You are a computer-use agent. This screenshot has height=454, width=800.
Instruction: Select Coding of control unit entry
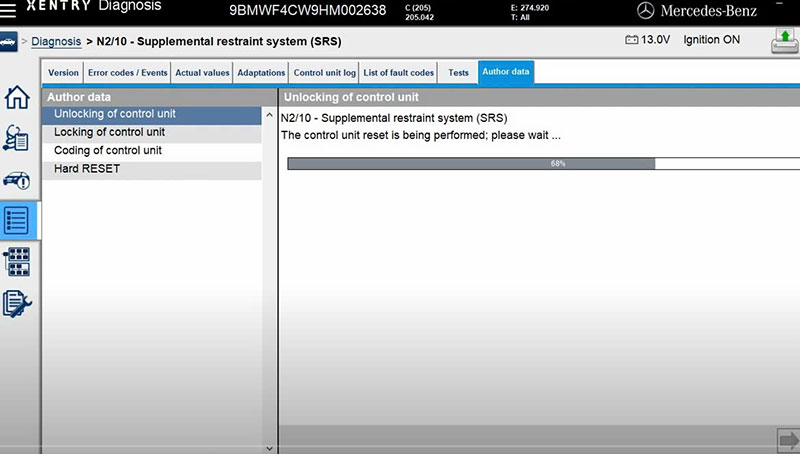152,151
